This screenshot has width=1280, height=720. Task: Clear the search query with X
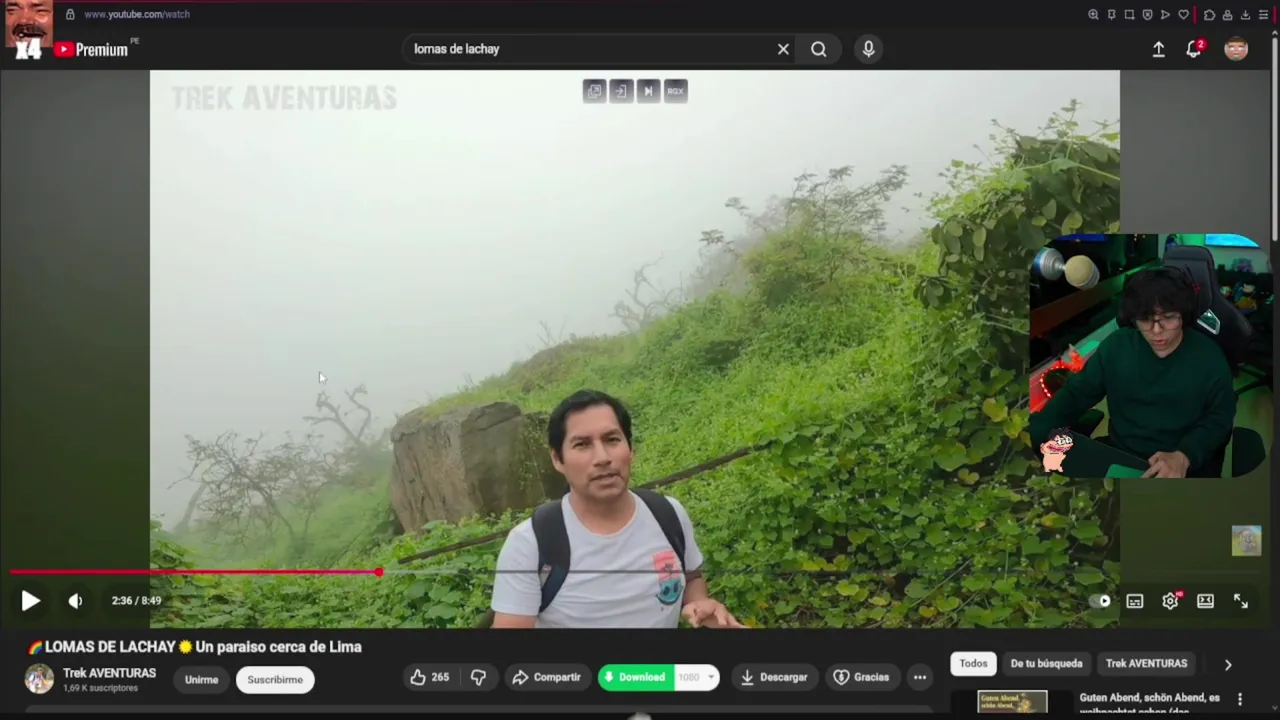(783, 49)
